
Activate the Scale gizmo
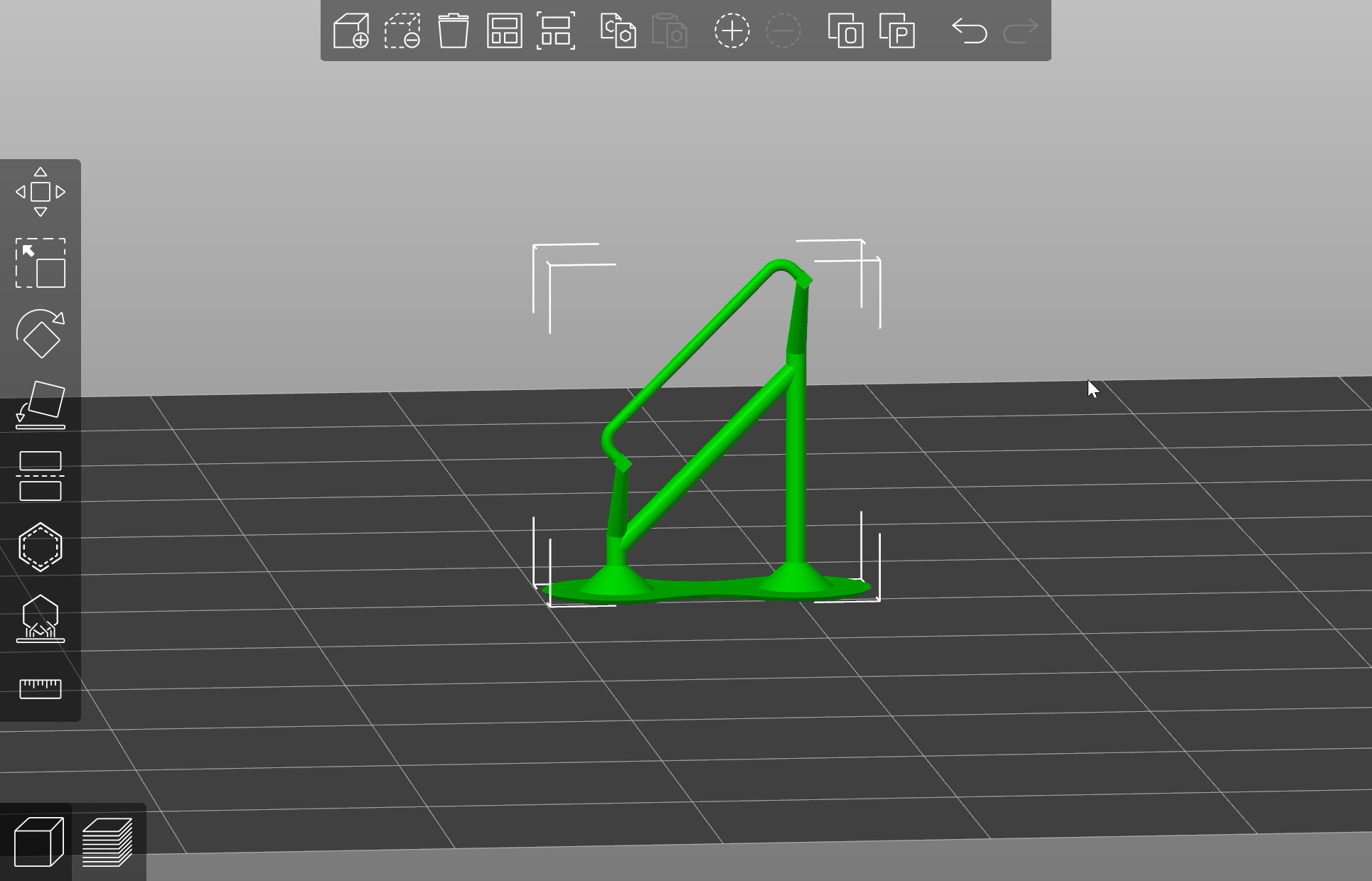(41, 263)
